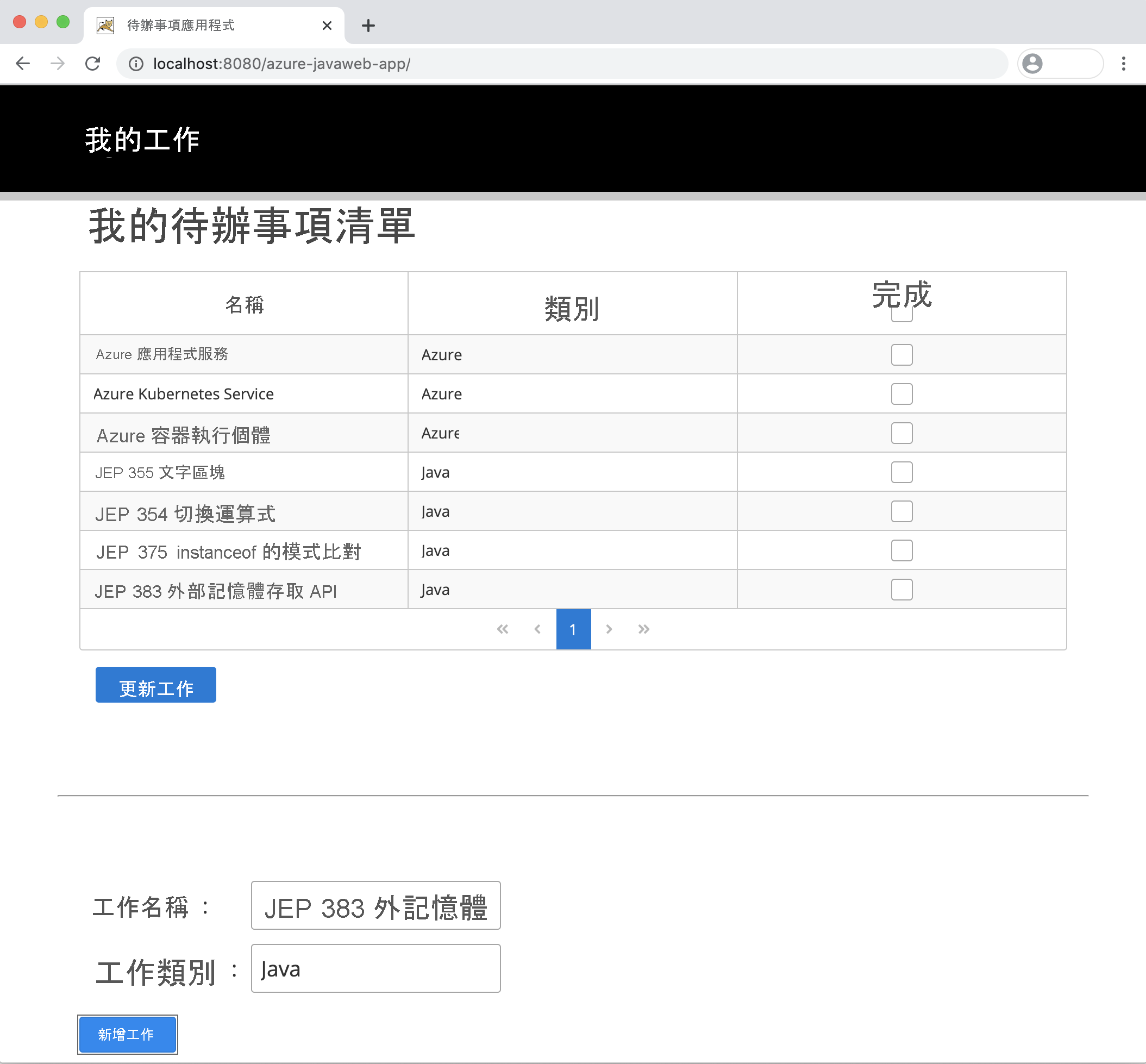Jump to the first page of the table
Viewport: 1146px width, 1064px height.
503,629
